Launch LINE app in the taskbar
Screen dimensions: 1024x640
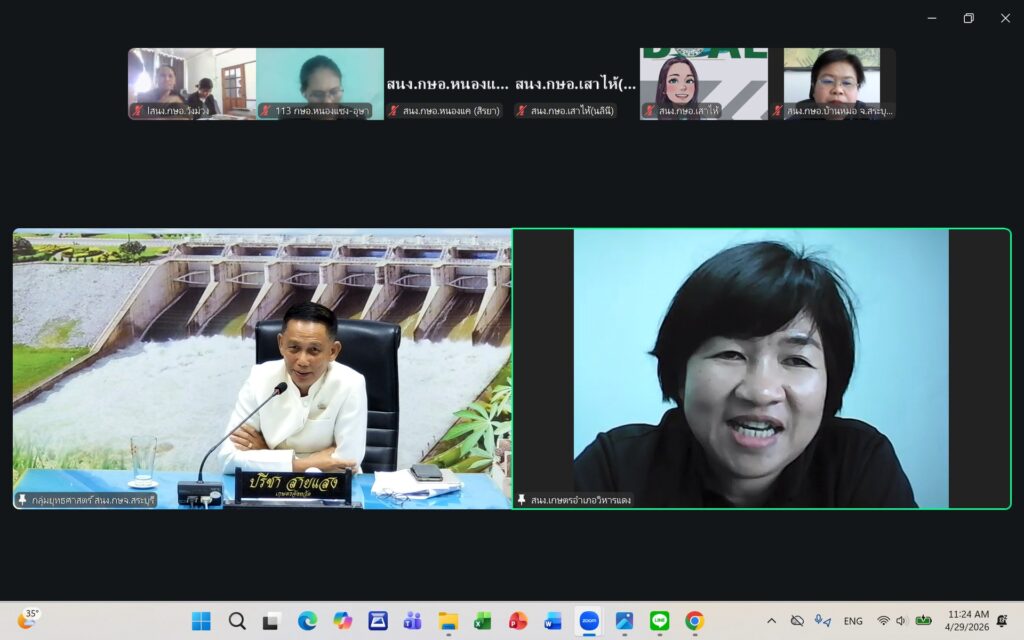click(659, 621)
